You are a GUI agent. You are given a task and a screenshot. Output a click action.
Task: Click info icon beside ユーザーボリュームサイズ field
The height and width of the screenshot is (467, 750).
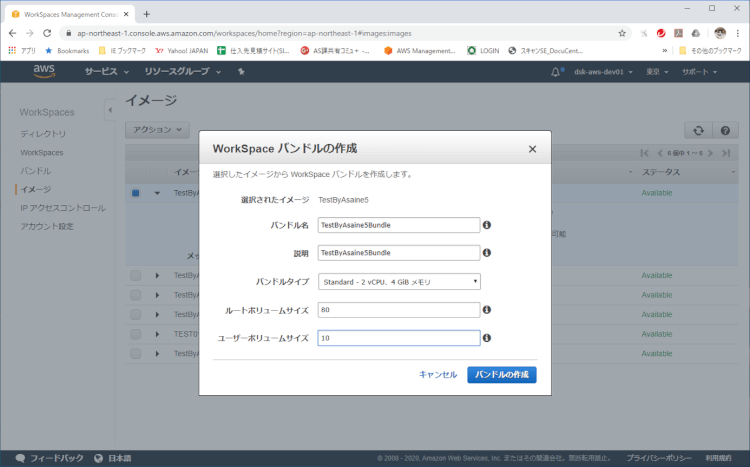487,338
